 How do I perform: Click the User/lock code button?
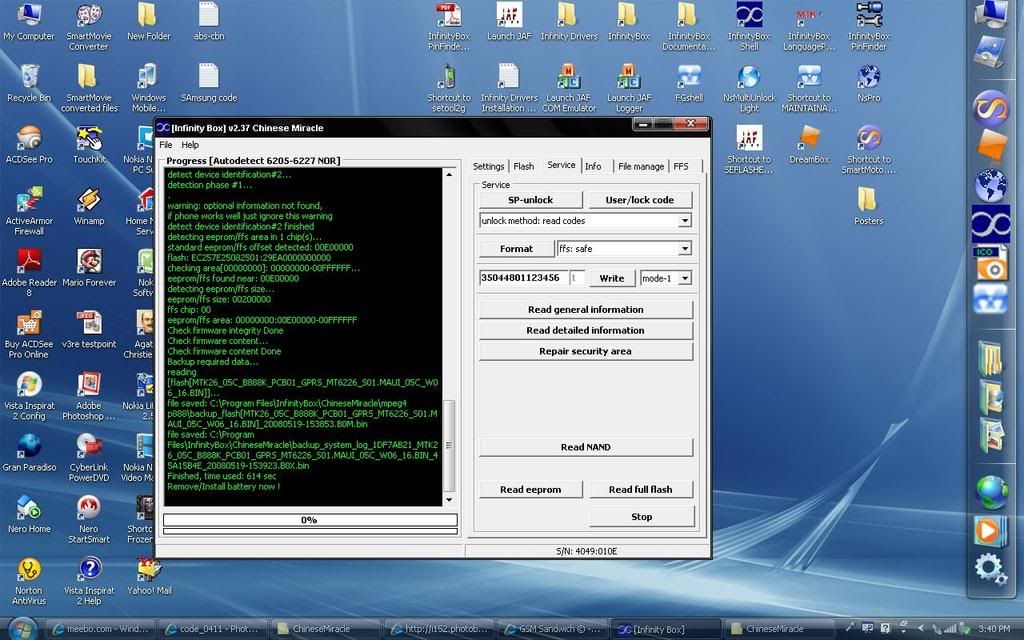point(640,200)
